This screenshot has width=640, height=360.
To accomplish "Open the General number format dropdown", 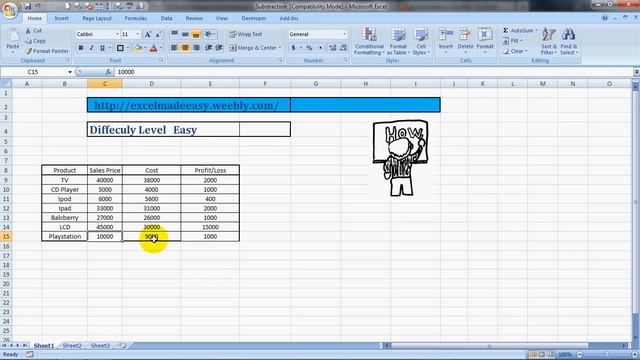I will [344, 34].
